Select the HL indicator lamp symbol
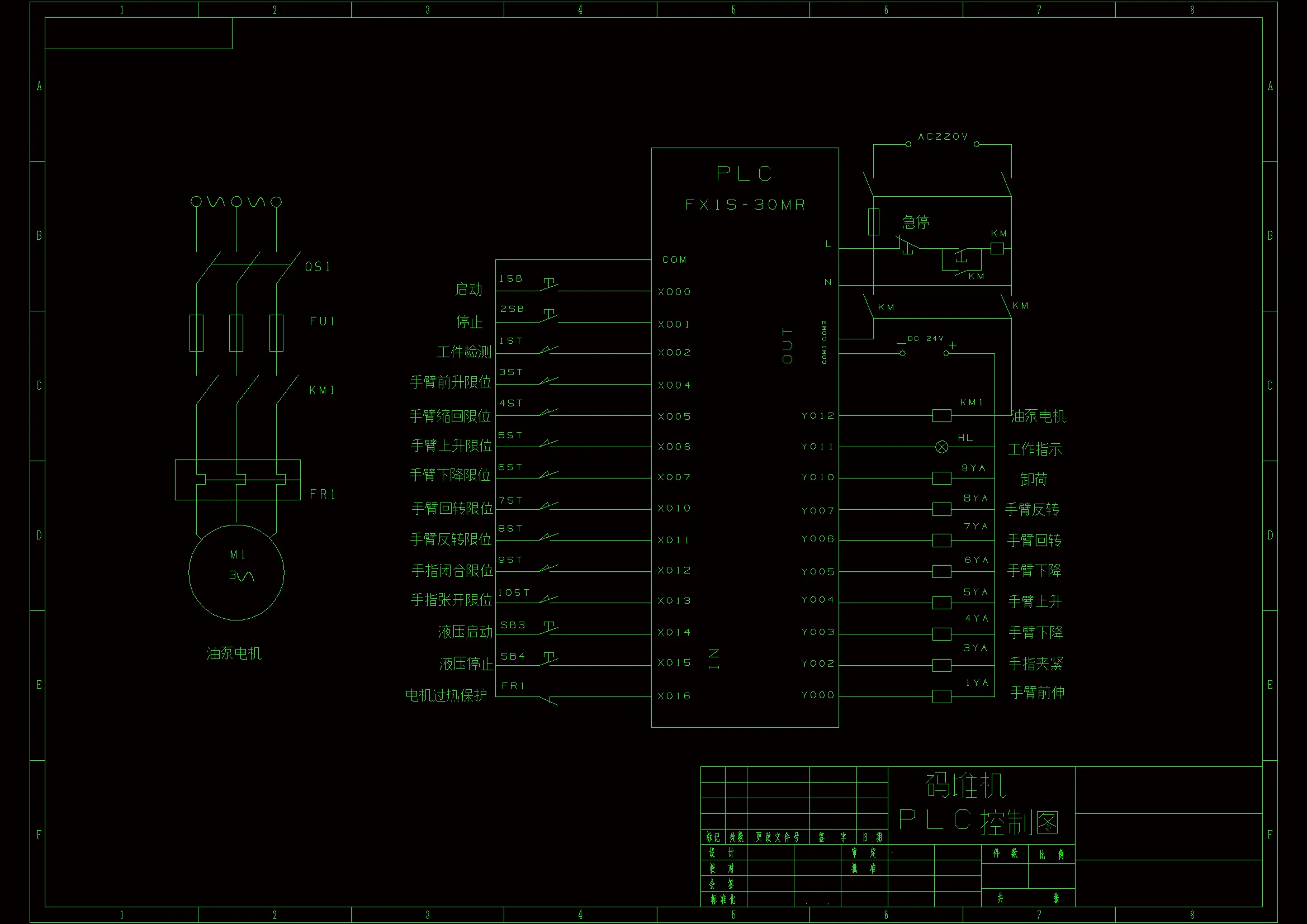The height and width of the screenshot is (924, 1307). tap(941, 447)
